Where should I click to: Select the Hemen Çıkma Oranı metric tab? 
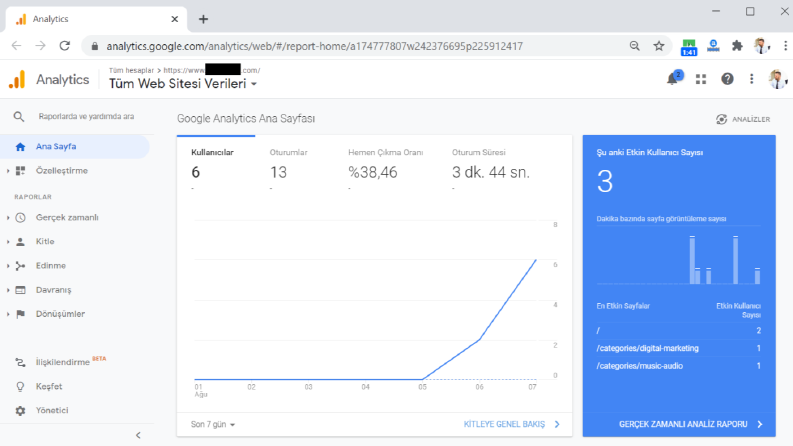click(x=385, y=165)
